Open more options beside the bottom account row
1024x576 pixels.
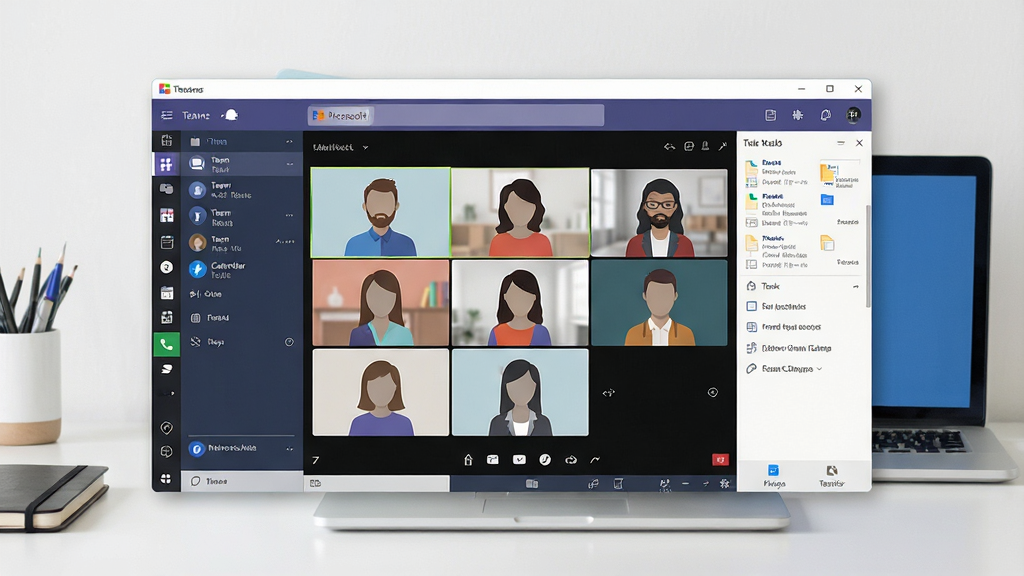(x=289, y=449)
